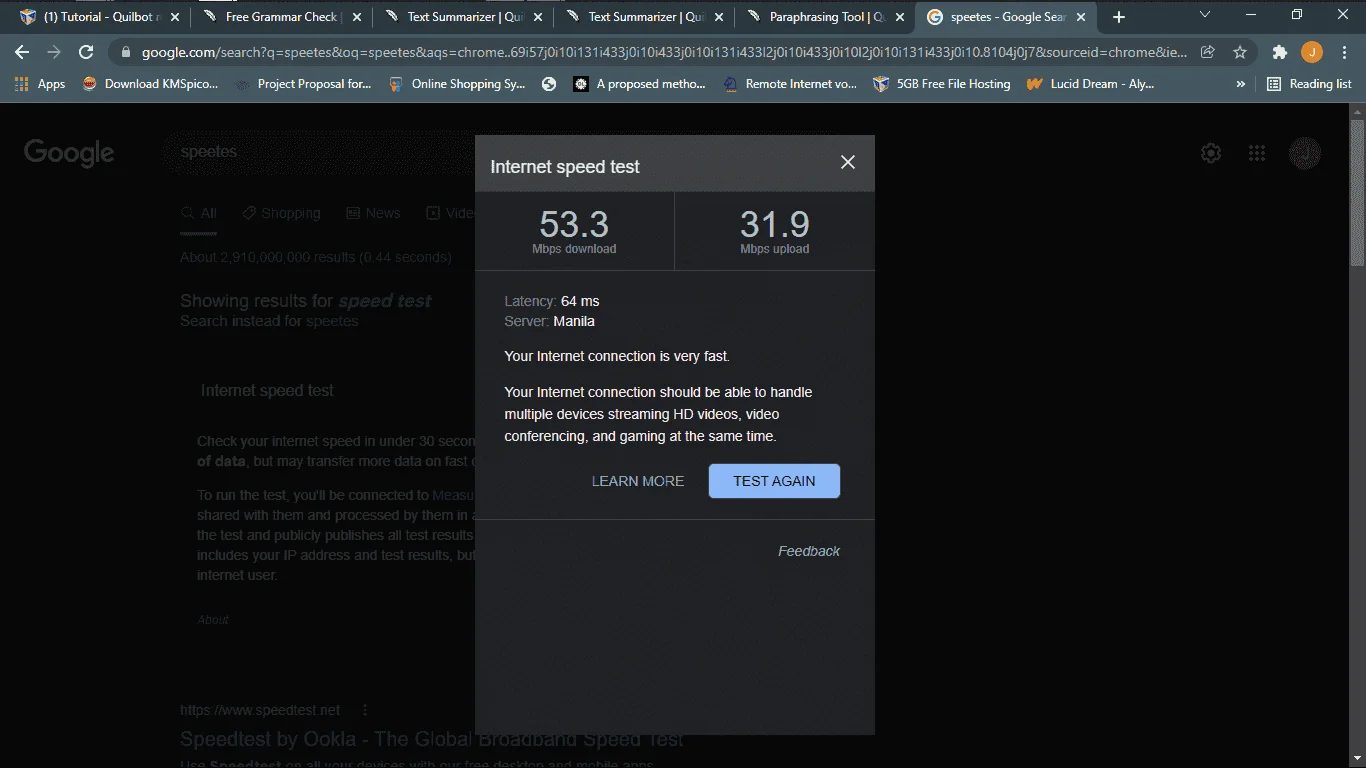1366x768 pixels.
Task: Select the Shopping search tab
Action: click(281, 213)
